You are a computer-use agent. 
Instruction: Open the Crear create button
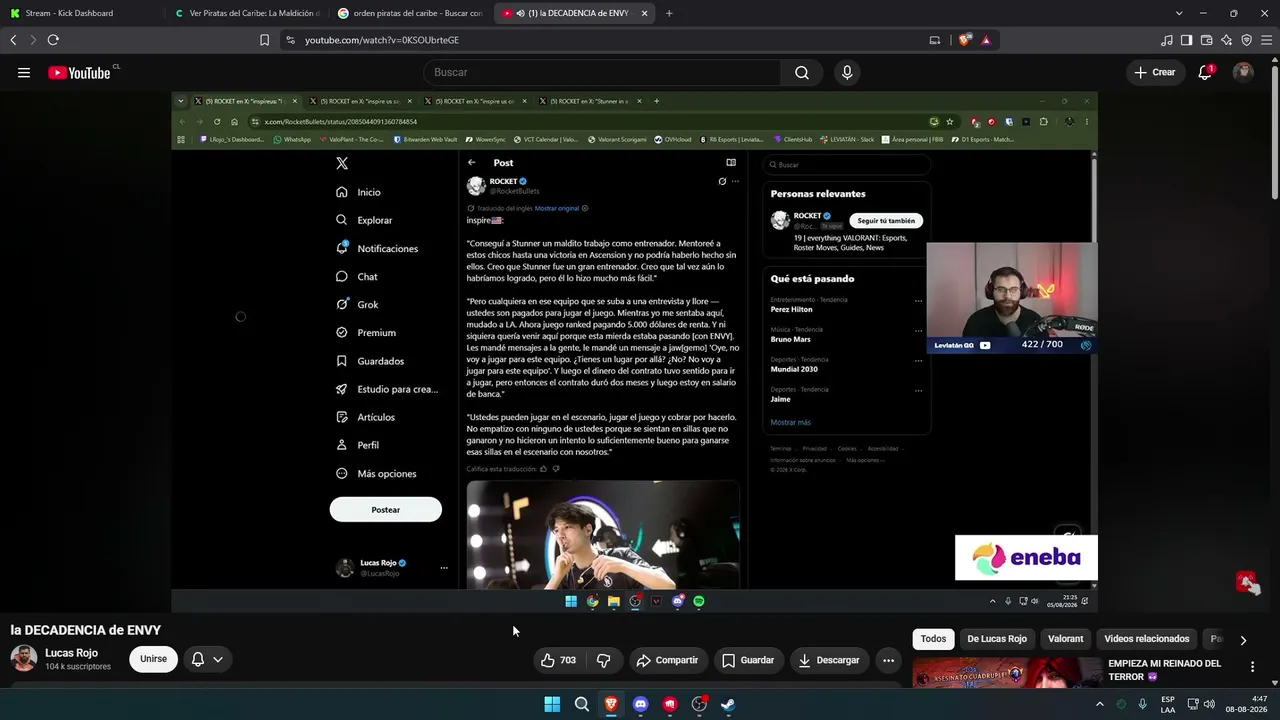pyautogui.click(x=1155, y=72)
